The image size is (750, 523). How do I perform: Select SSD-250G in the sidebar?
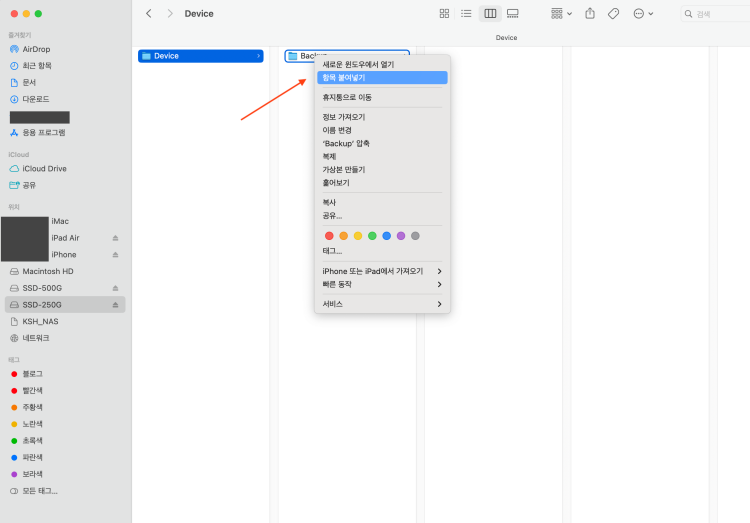65,305
